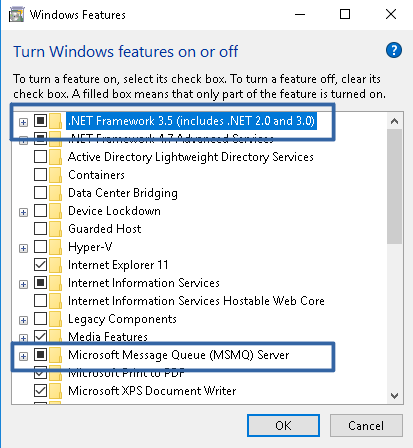The height and width of the screenshot is (448, 413).
Task: Click folder icon beside Internet Explorer 11
Action: tap(56, 265)
